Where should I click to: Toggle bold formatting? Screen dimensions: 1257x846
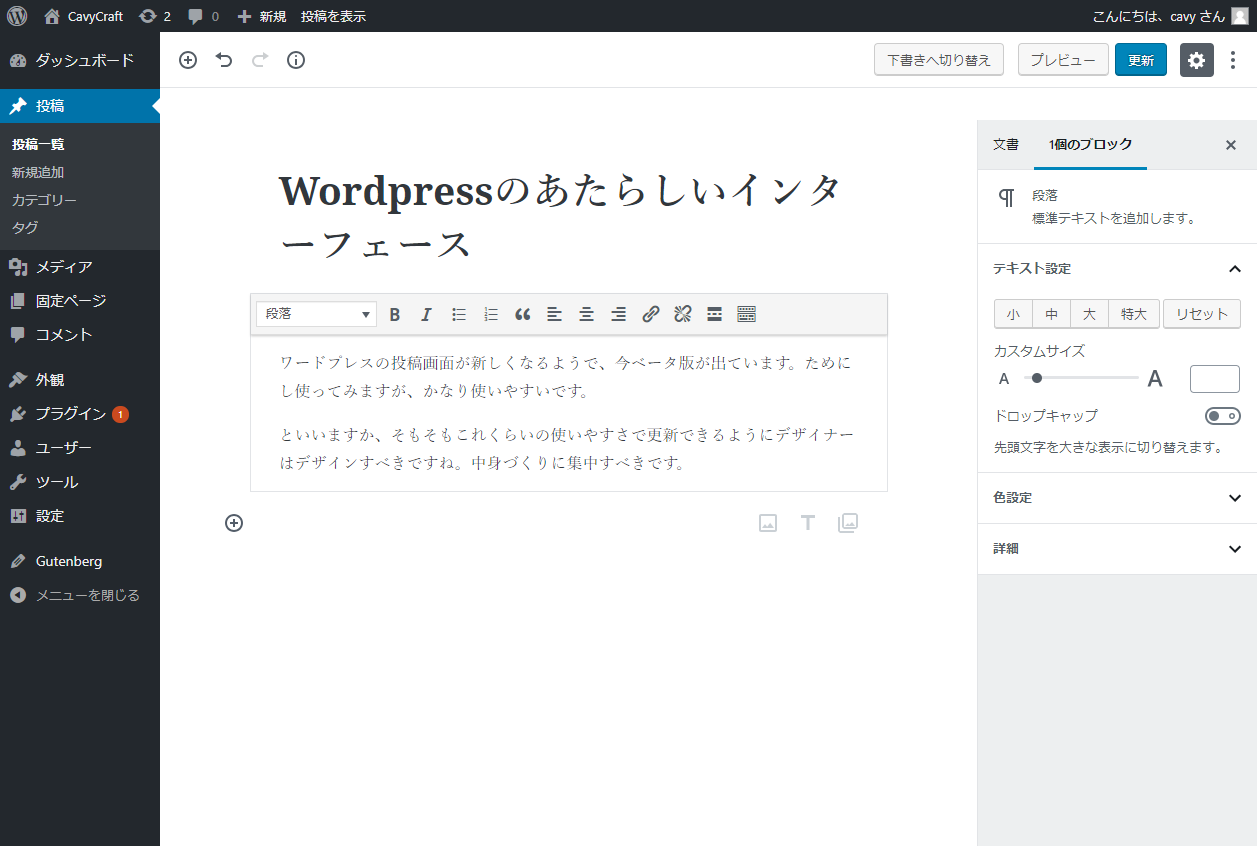[x=395, y=314]
